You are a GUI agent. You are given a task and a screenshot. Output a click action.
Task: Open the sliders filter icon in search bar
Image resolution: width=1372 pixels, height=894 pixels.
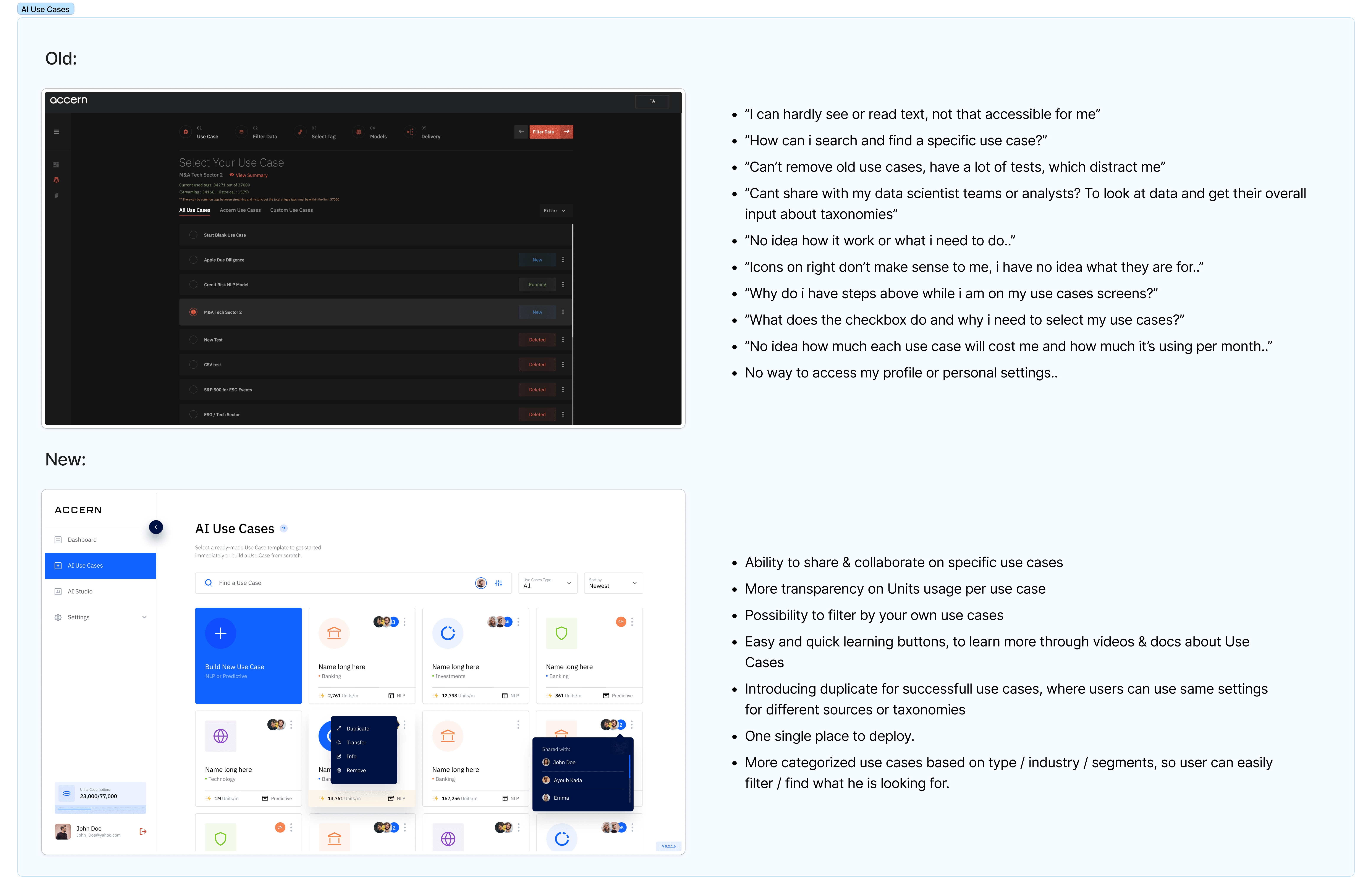tap(499, 583)
